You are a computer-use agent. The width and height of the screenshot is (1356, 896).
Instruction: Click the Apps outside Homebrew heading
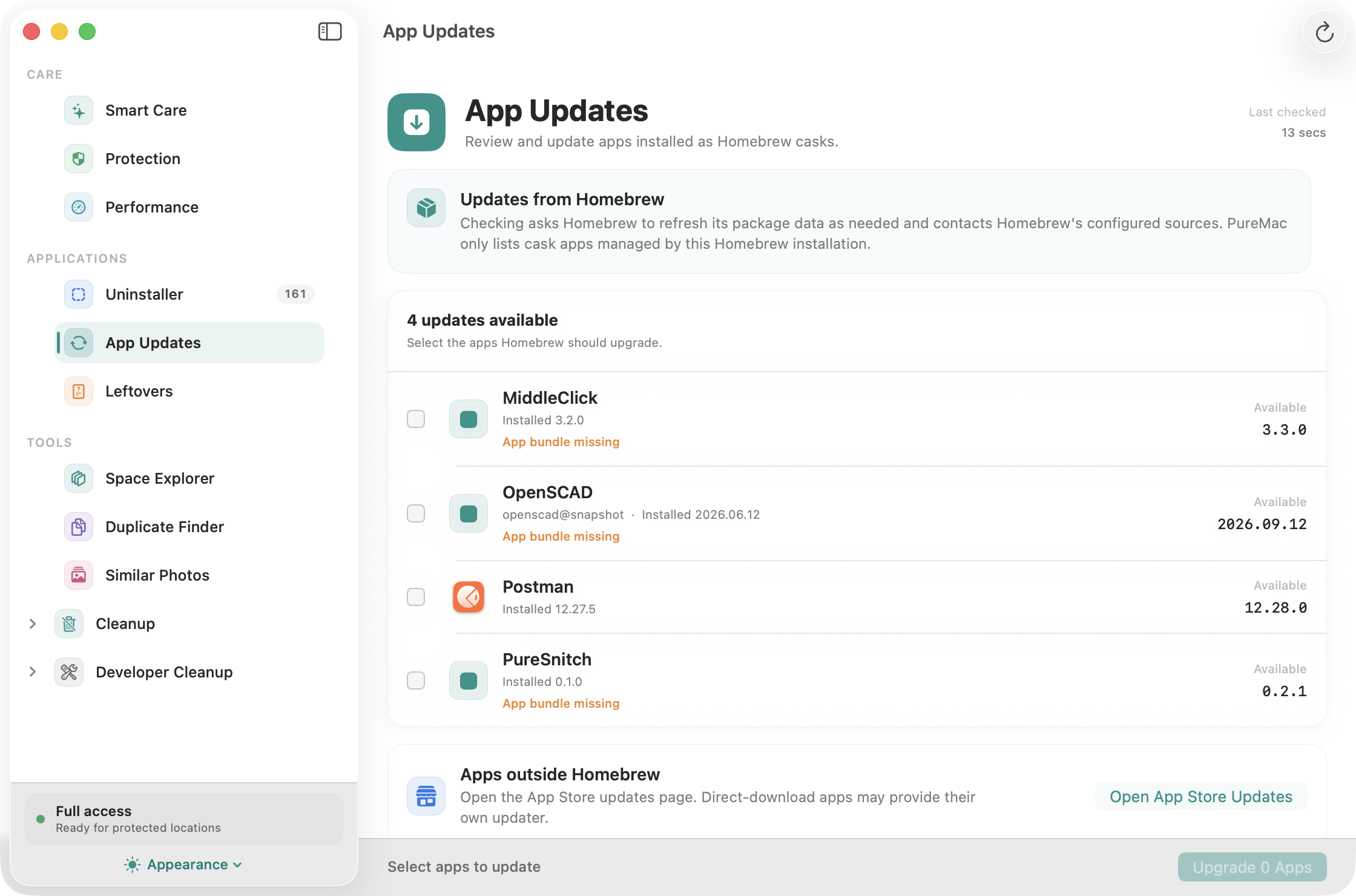pyautogui.click(x=560, y=774)
